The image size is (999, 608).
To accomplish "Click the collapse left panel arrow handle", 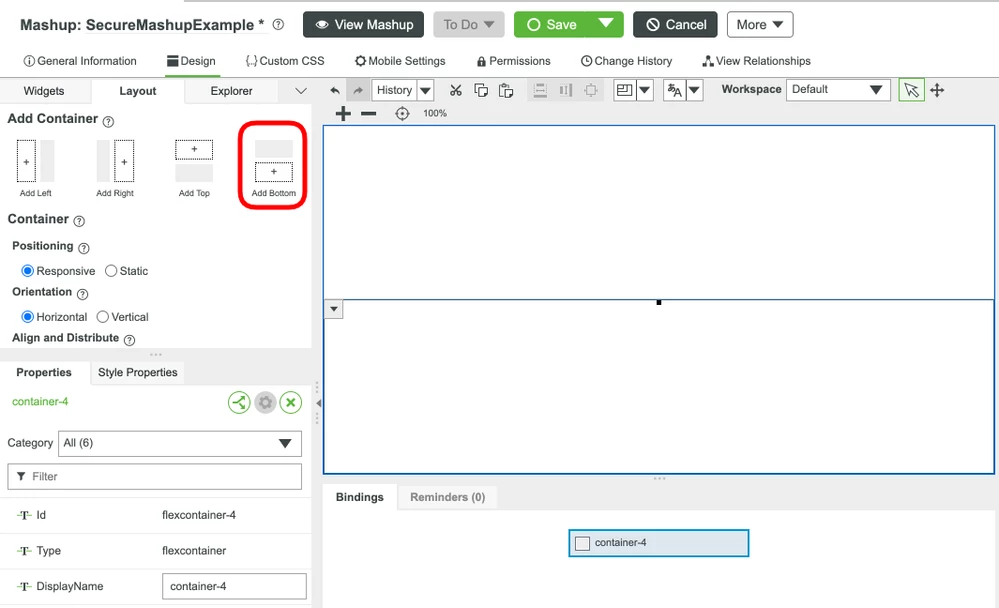I will click(318, 403).
